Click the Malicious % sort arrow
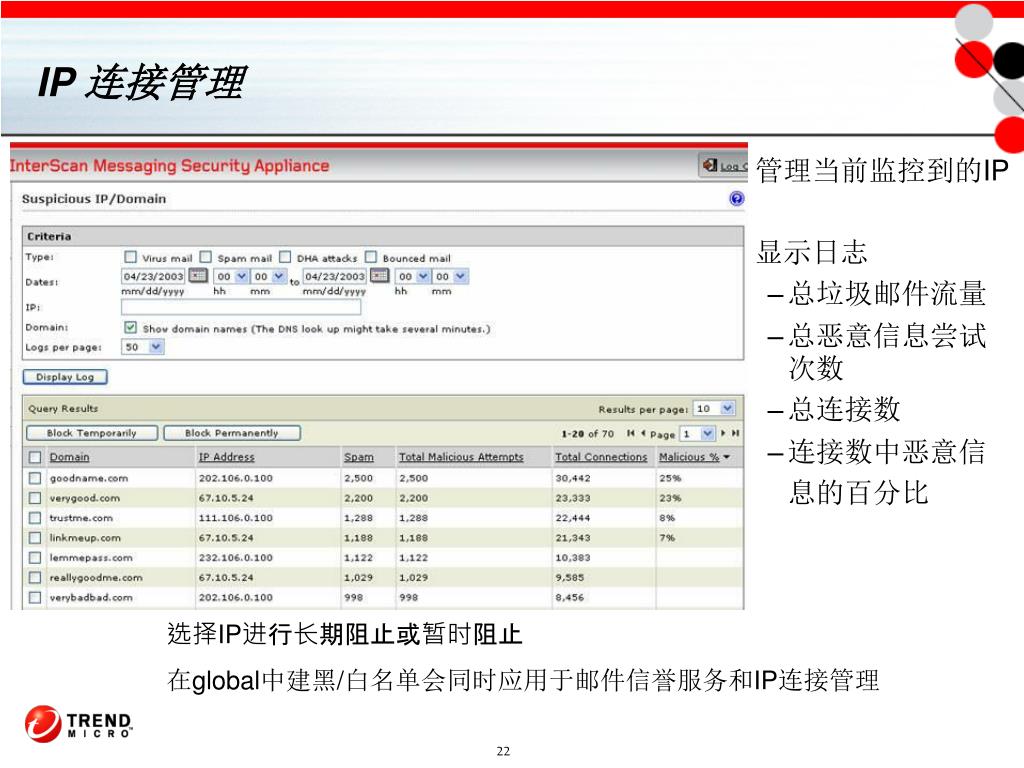The image size is (1024, 768). click(x=727, y=457)
